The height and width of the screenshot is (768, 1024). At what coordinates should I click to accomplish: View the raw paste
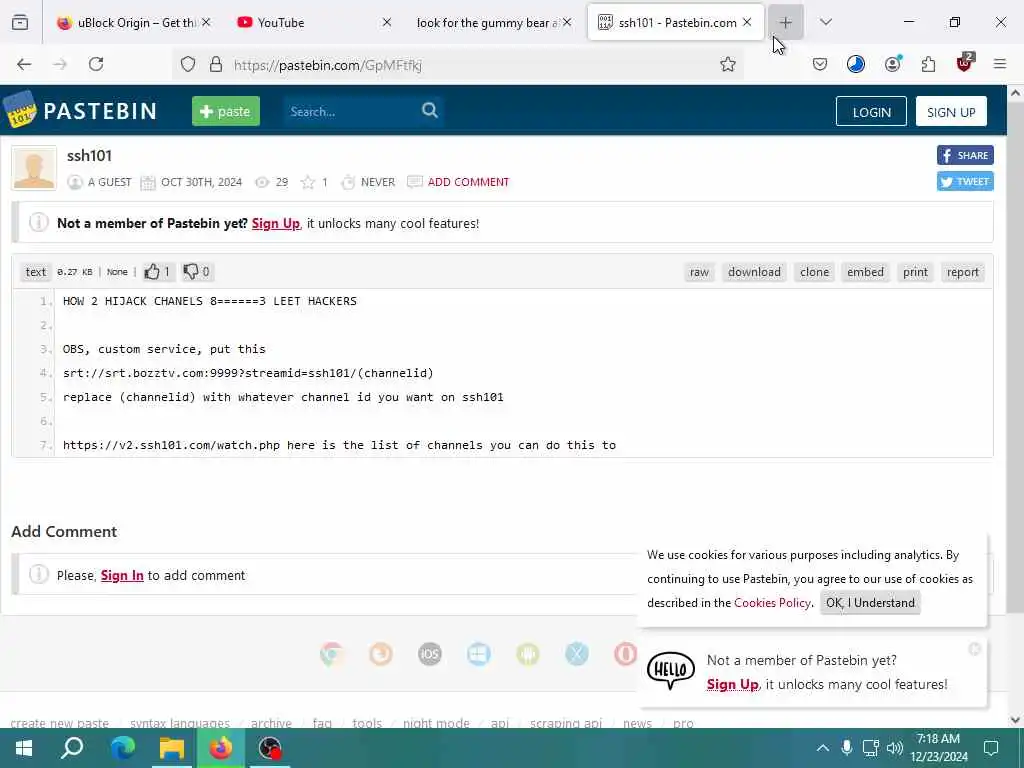(699, 272)
